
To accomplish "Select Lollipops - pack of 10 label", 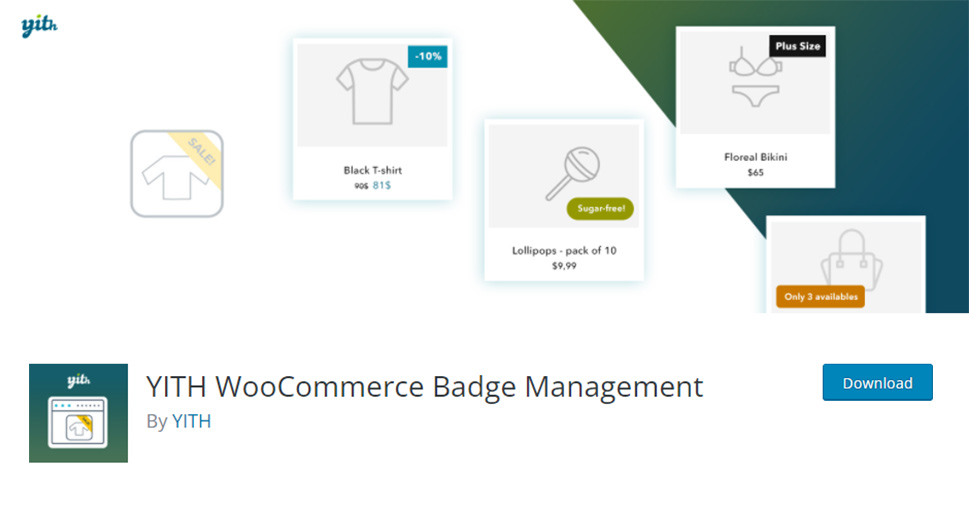I will point(564,250).
